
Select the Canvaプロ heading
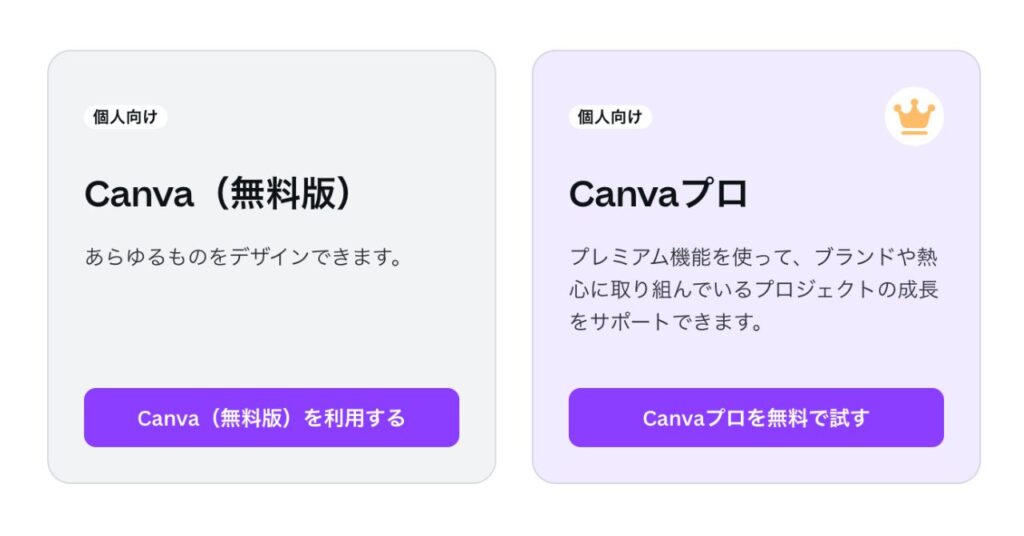click(x=658, y=194)
